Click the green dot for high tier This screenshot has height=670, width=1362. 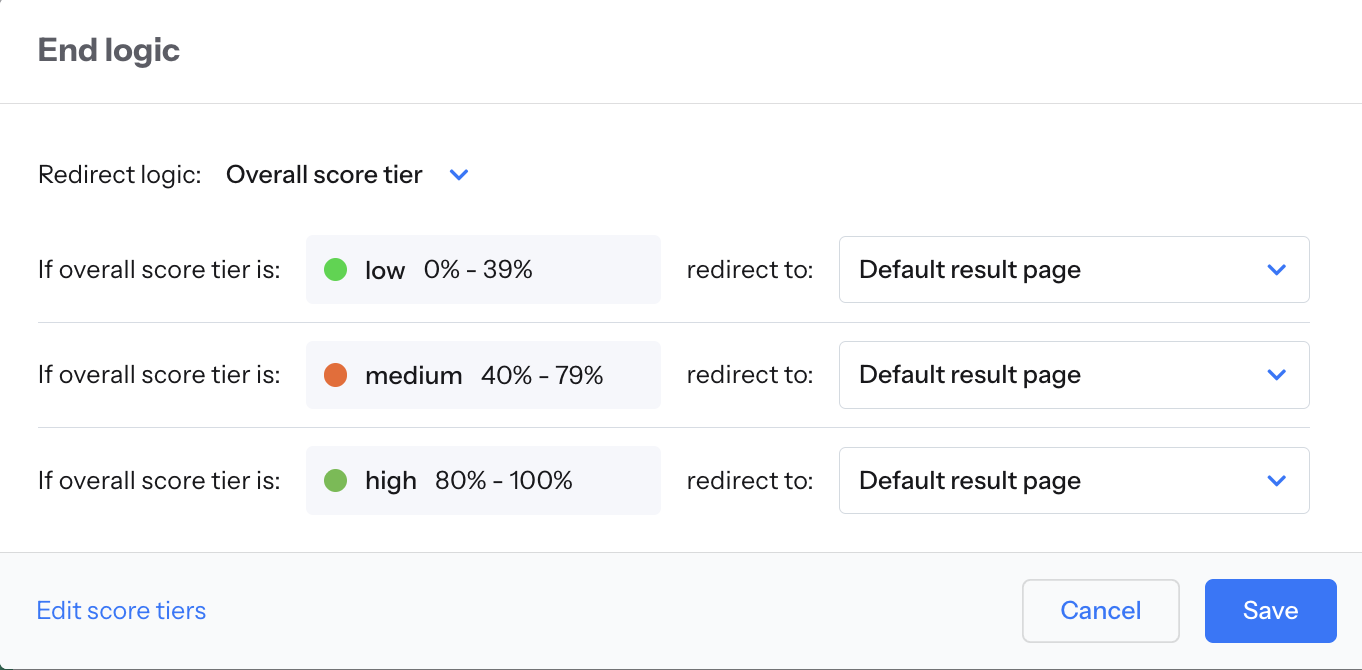[336, 480]
